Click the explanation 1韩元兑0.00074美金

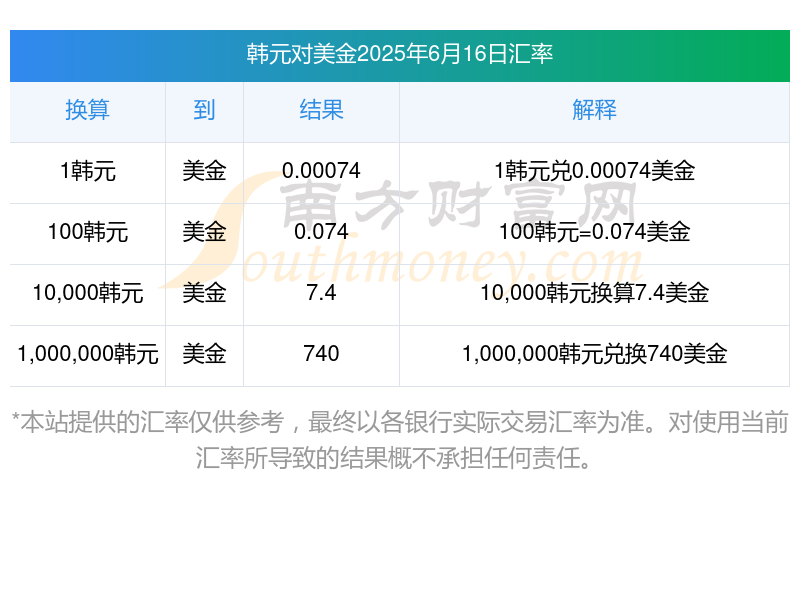click(594, 171)
